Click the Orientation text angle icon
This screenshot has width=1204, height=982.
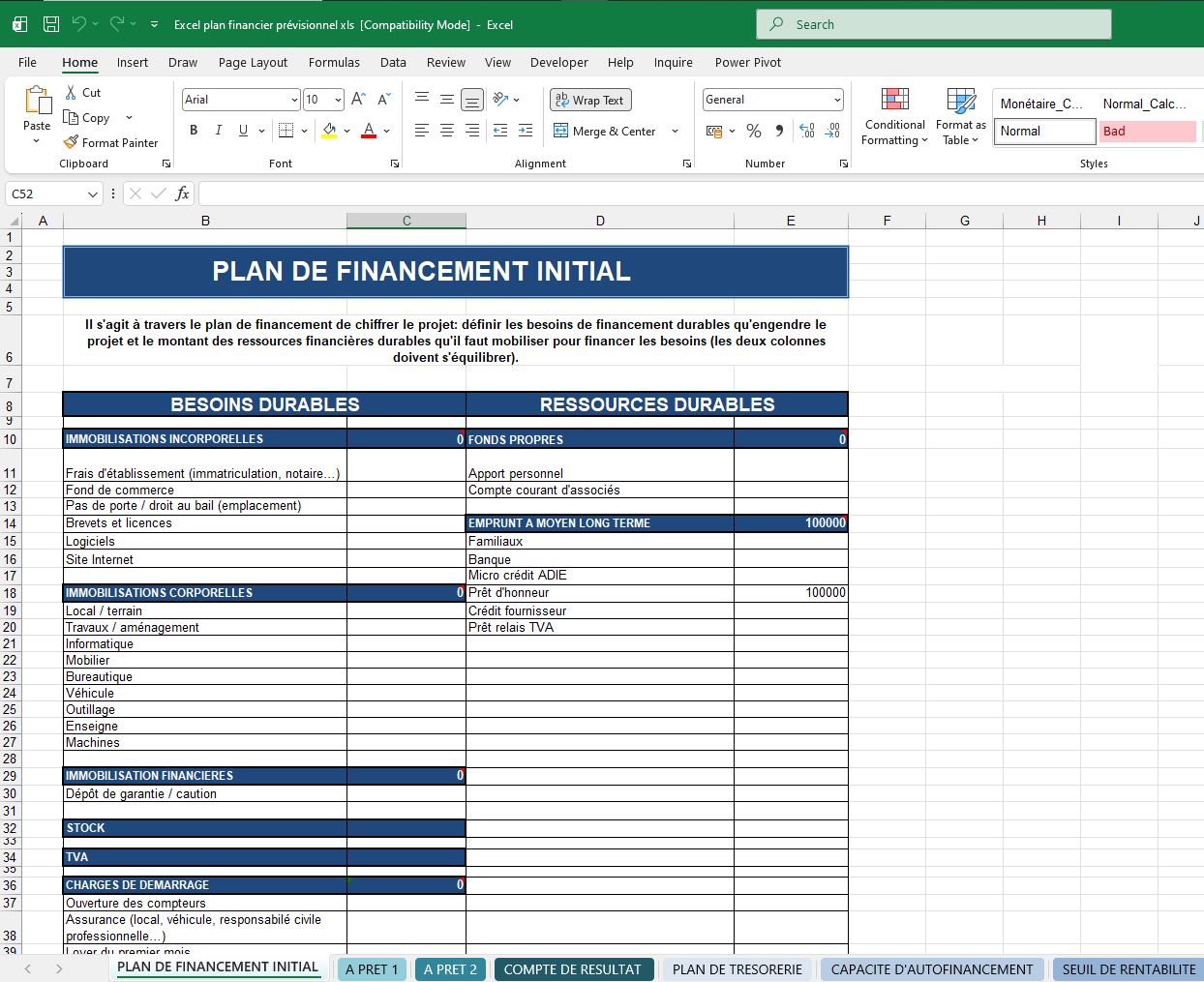[x=500, y=99]
